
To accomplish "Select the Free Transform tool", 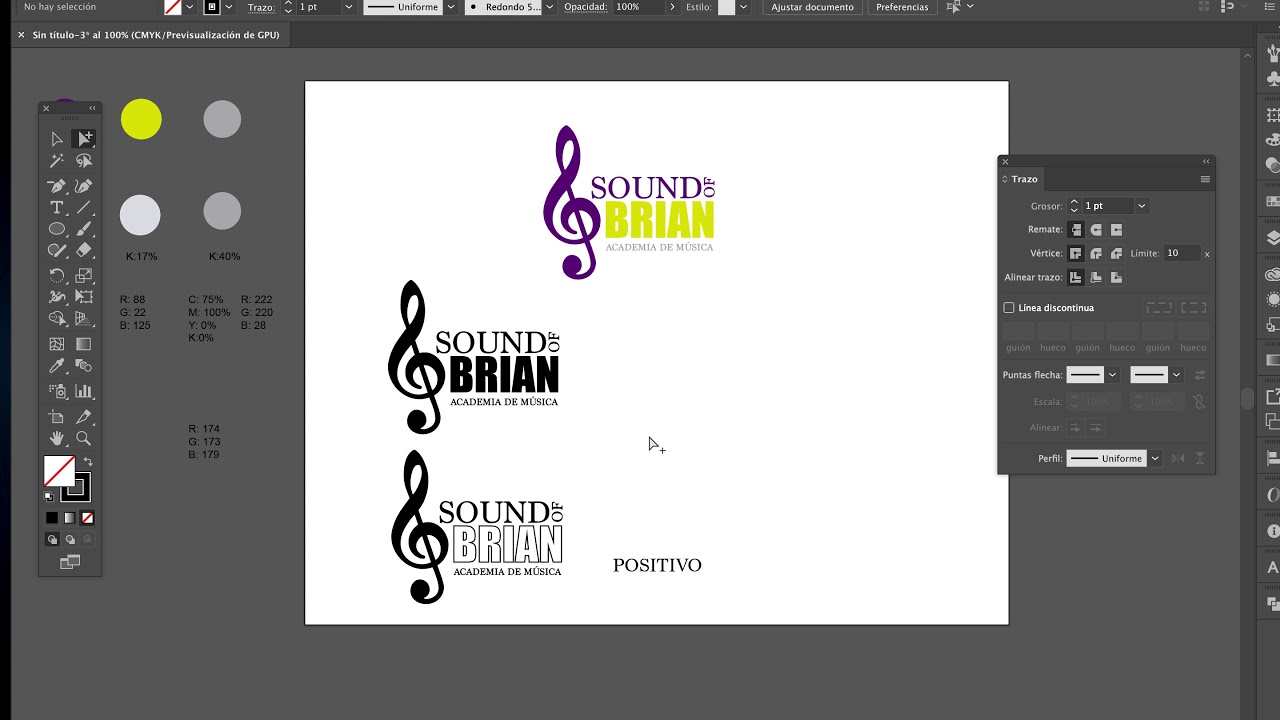I will [84, 297].
